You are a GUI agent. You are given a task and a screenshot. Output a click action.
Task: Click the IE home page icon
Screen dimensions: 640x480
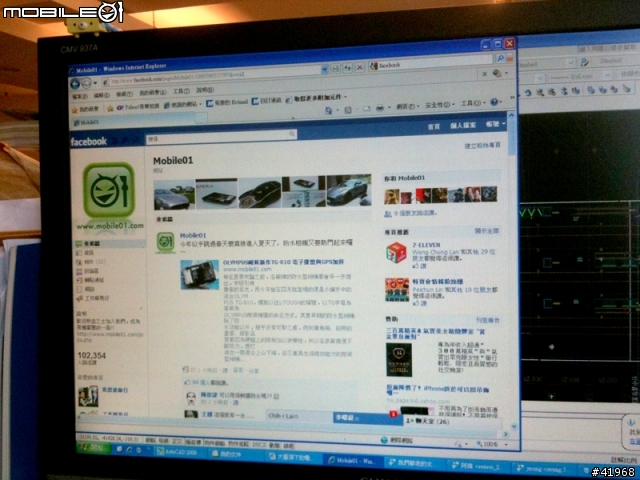(x=329, y=111)
